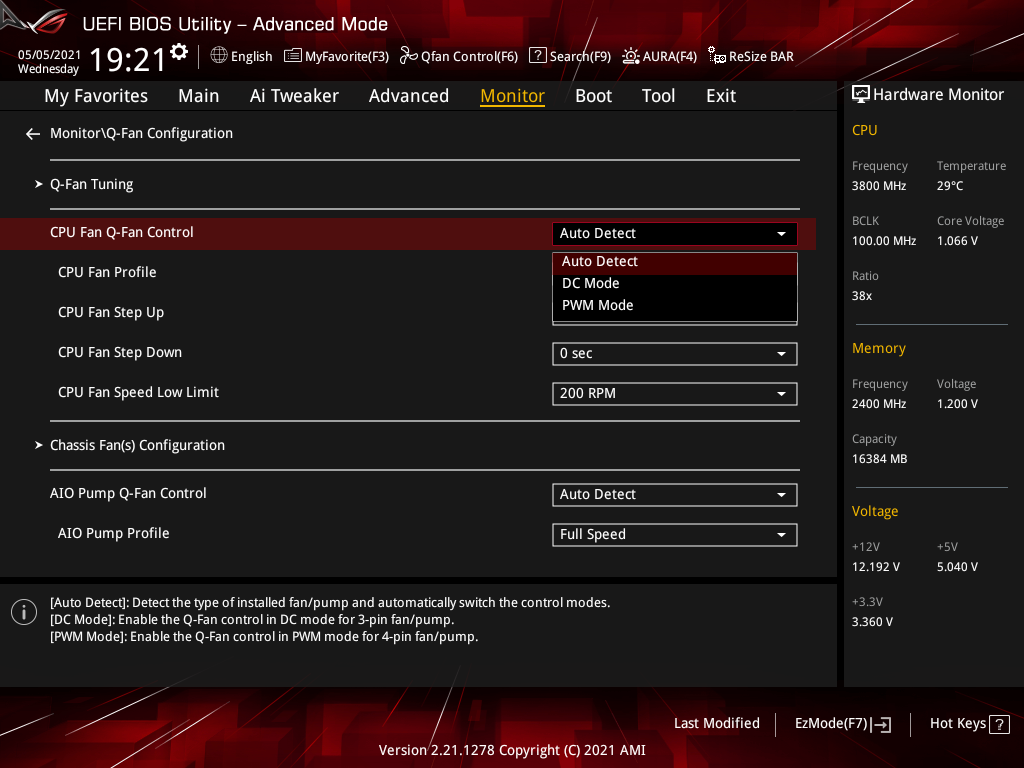The image size is (1024, 768).
Task: Open MyFavorite(F3) list
Action: pyautogui.click(x=336, y=56)
